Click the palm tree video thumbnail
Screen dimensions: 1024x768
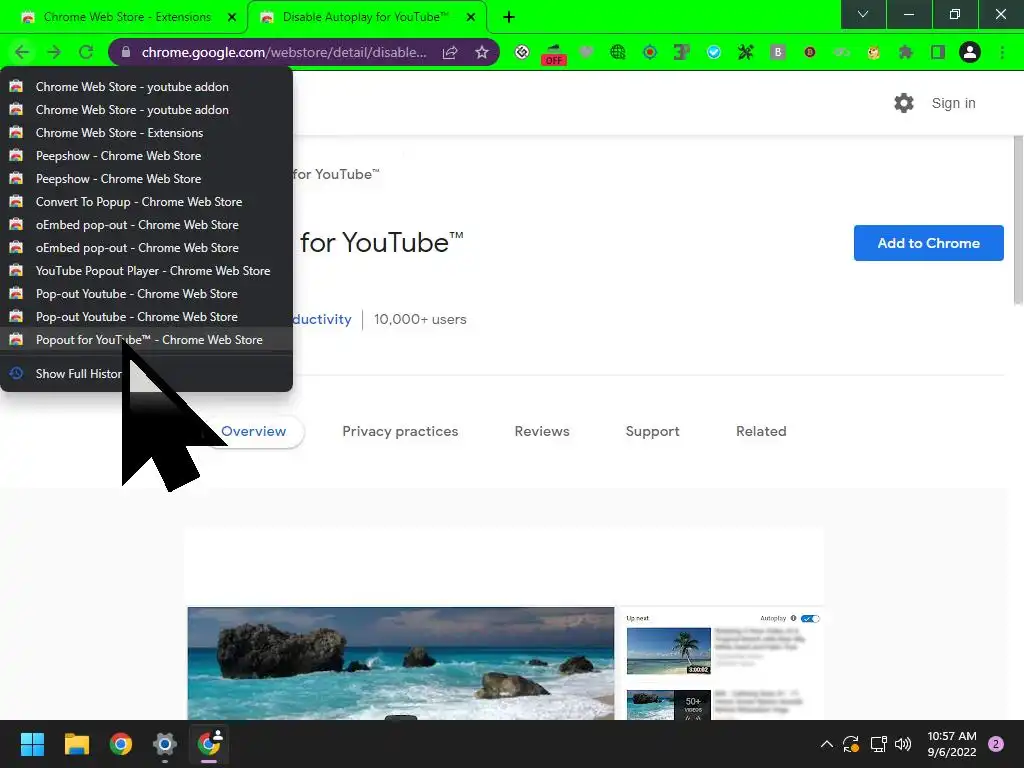point(669,650)
